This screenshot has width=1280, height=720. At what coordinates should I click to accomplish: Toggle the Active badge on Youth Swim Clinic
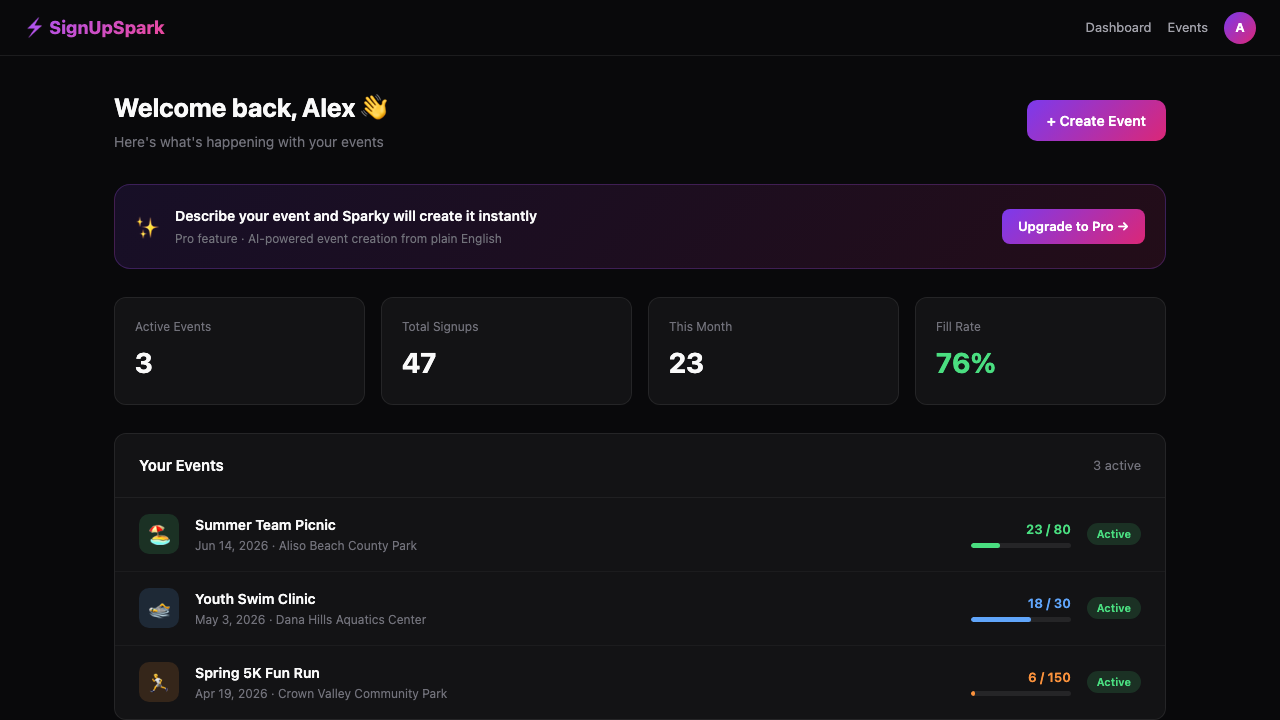click(1113, 608)
